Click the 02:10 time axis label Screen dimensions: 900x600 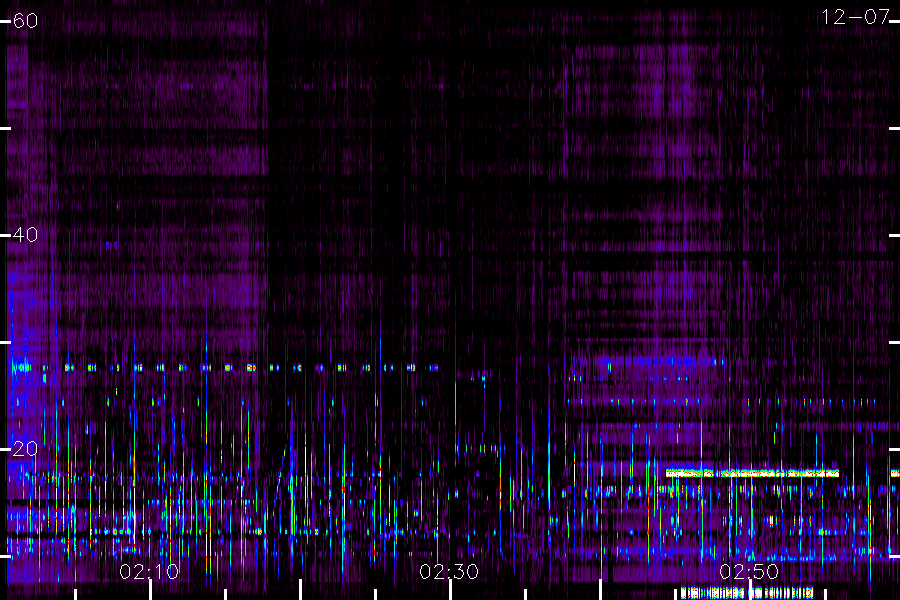149,572
